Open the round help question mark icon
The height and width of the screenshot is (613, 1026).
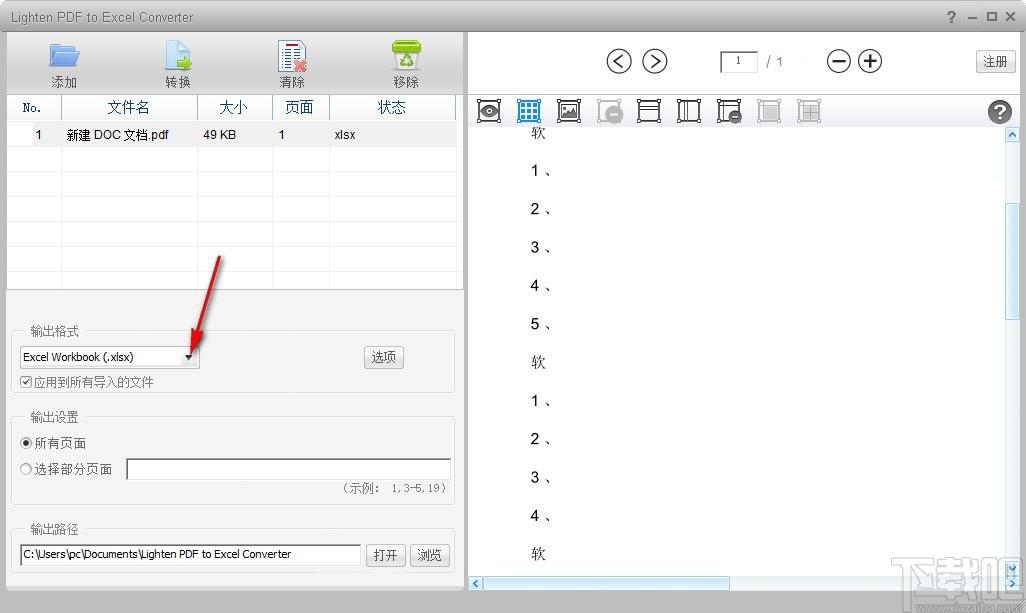[999, 112]
